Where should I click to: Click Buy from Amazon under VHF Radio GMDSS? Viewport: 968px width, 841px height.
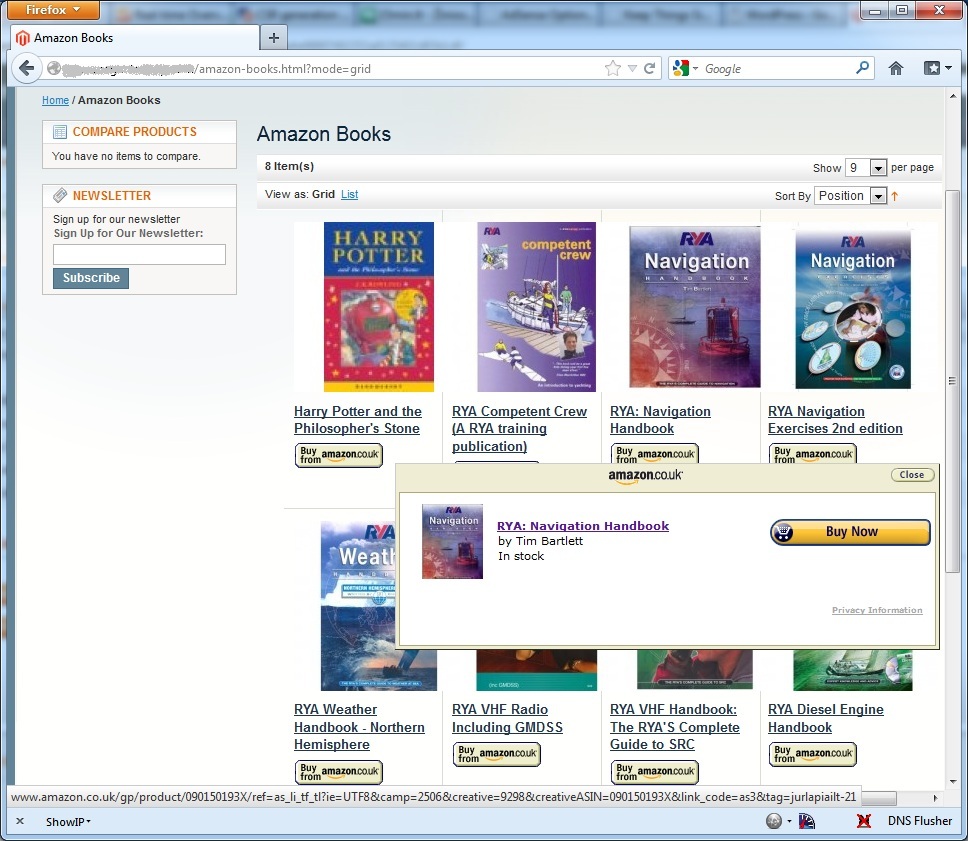click(497, 755)
